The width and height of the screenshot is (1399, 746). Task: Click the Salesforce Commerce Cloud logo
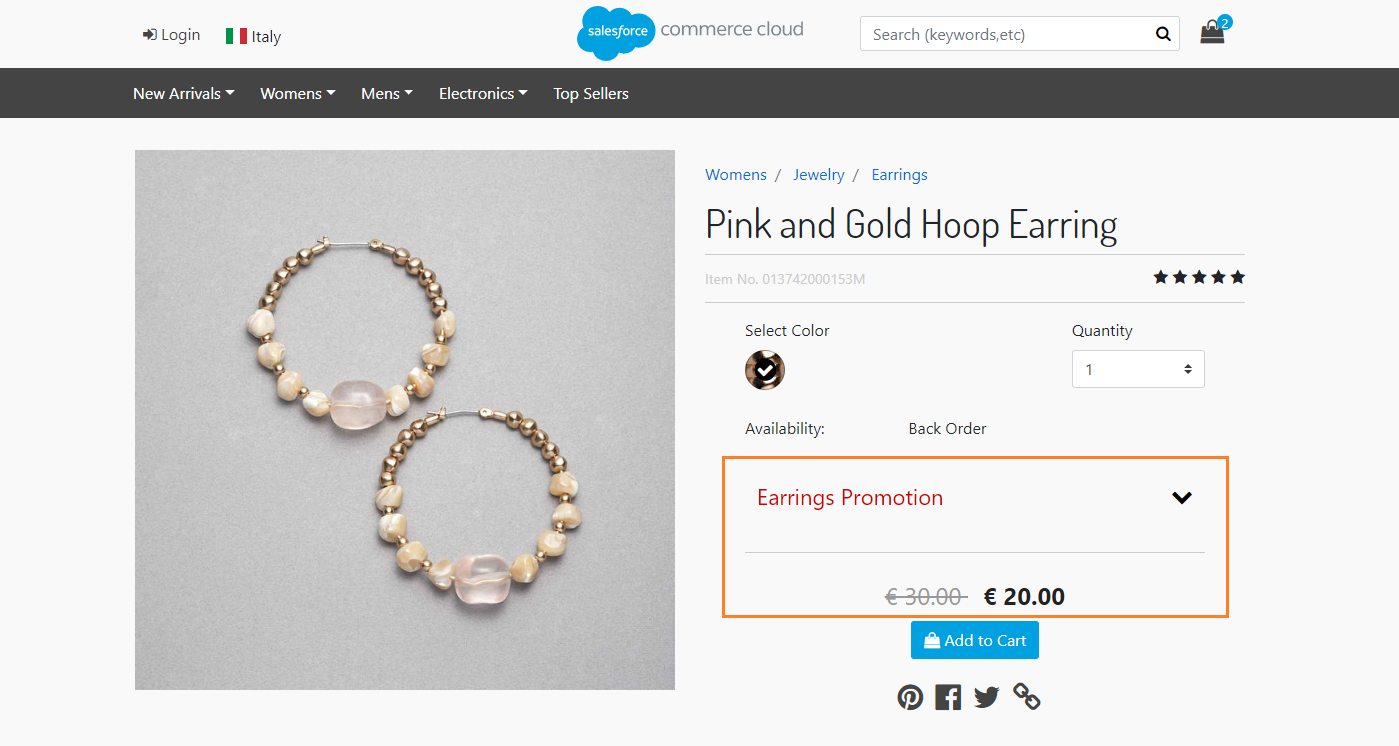click(x=690, y=32)
